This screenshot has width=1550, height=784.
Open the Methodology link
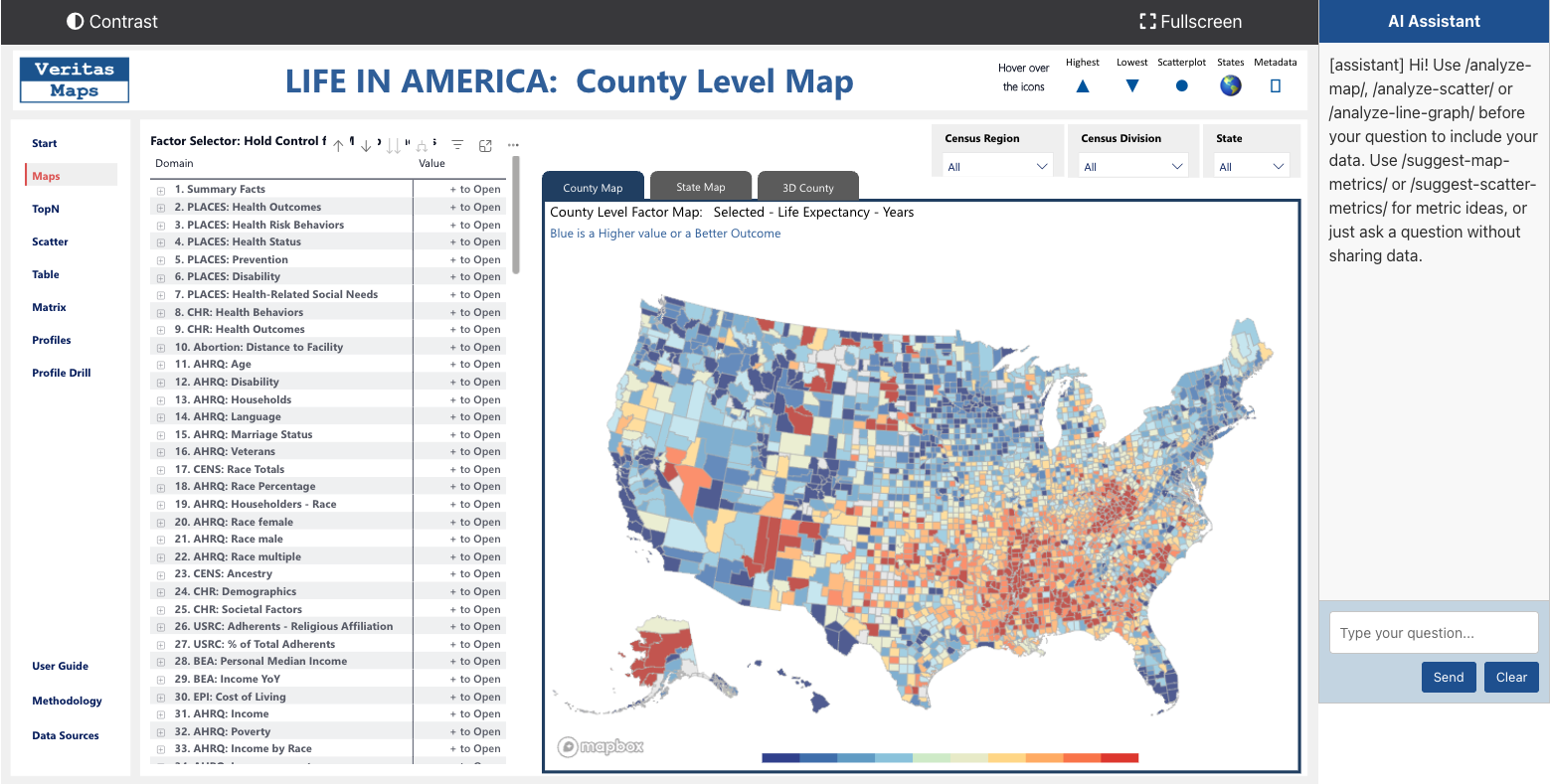tap(67, 701)
